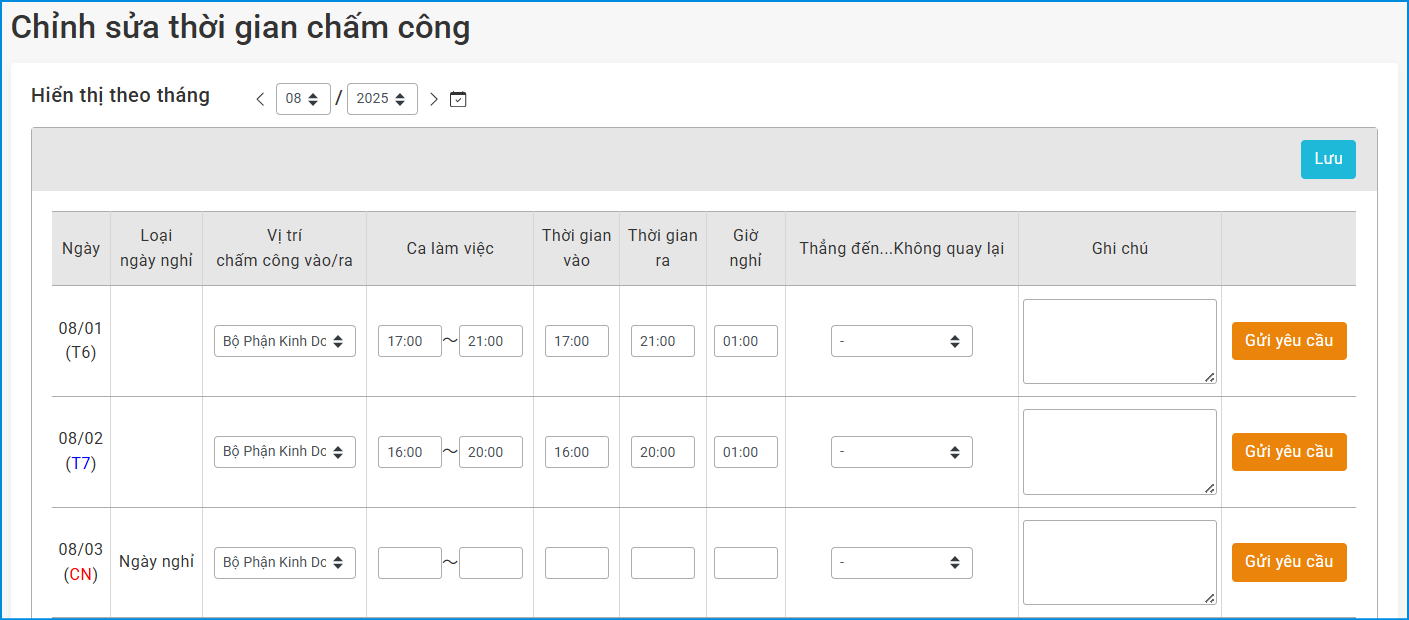Click the calendar today icon

[458, 99]
